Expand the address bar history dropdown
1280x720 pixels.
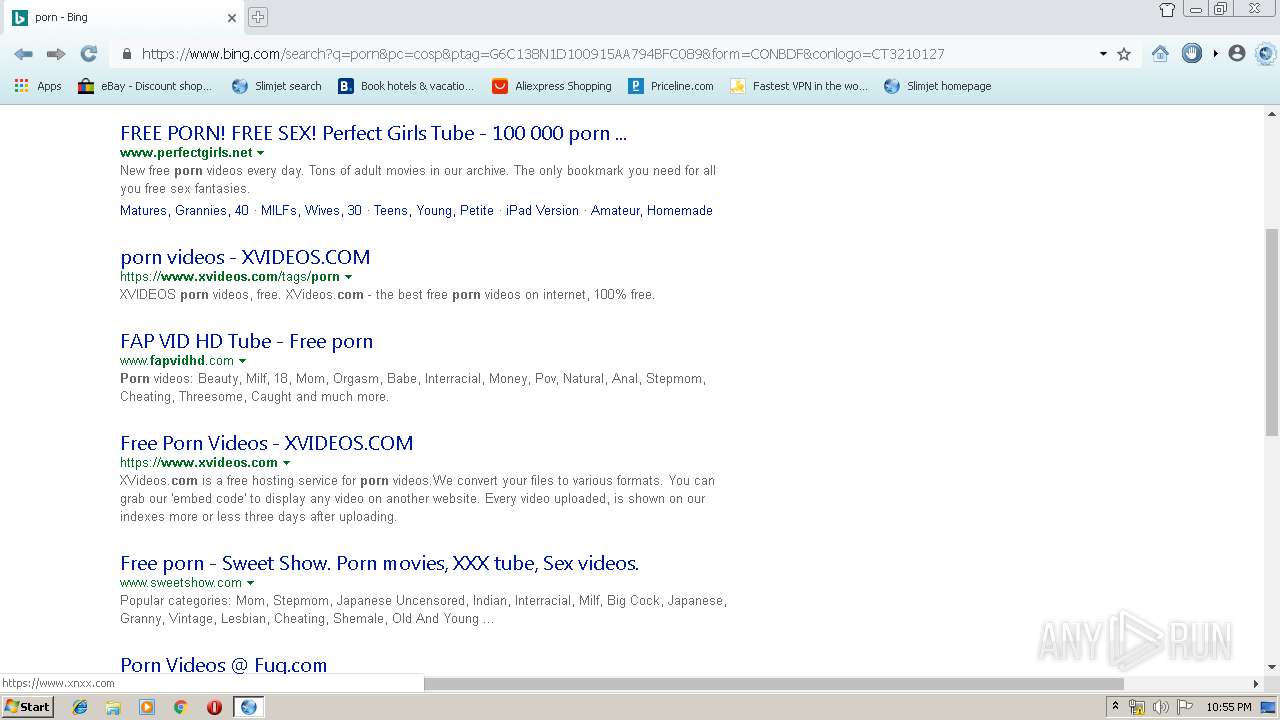pyautogui.click(x=1103, y=54)
